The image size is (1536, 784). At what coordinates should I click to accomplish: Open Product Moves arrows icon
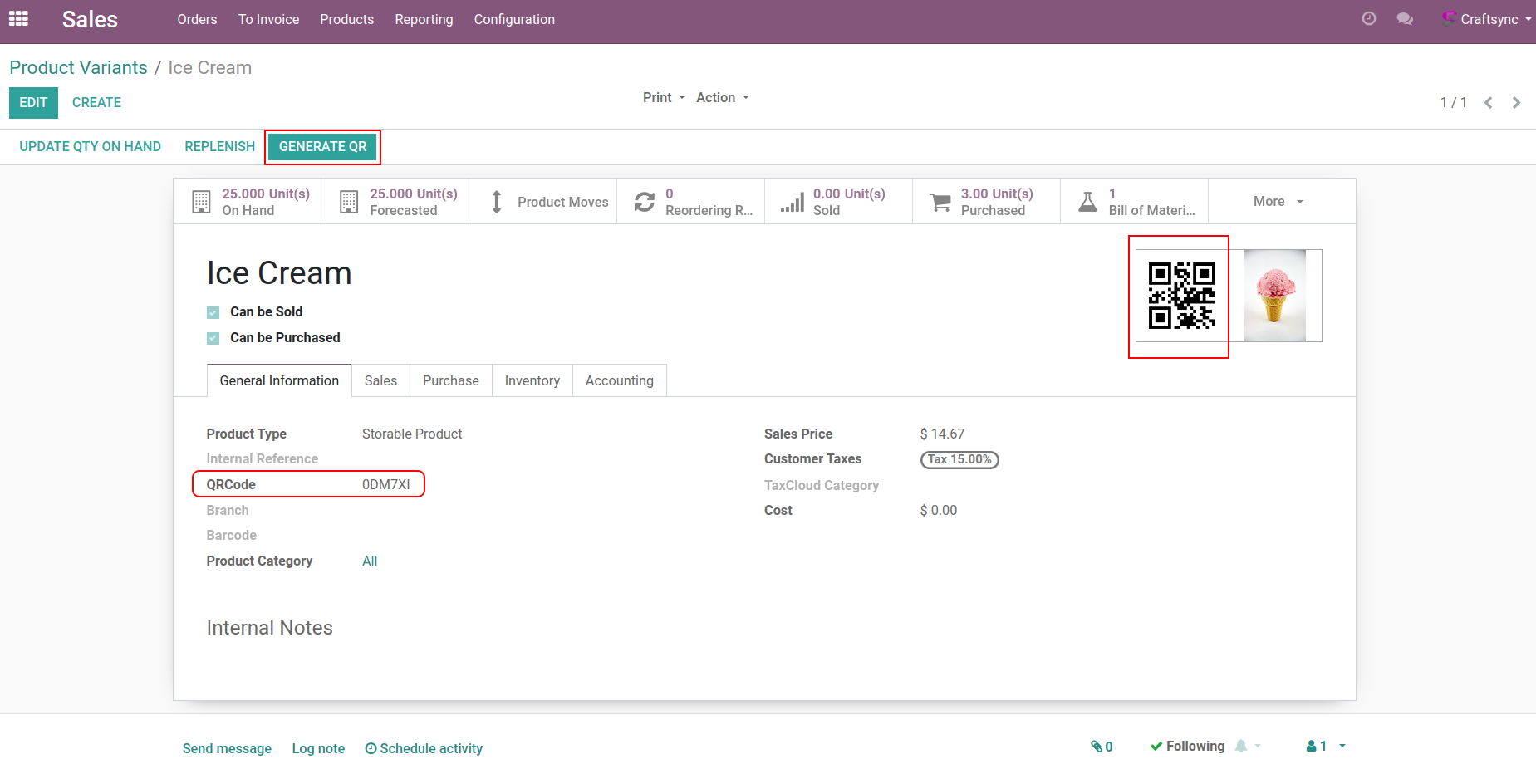coord(497,202)
